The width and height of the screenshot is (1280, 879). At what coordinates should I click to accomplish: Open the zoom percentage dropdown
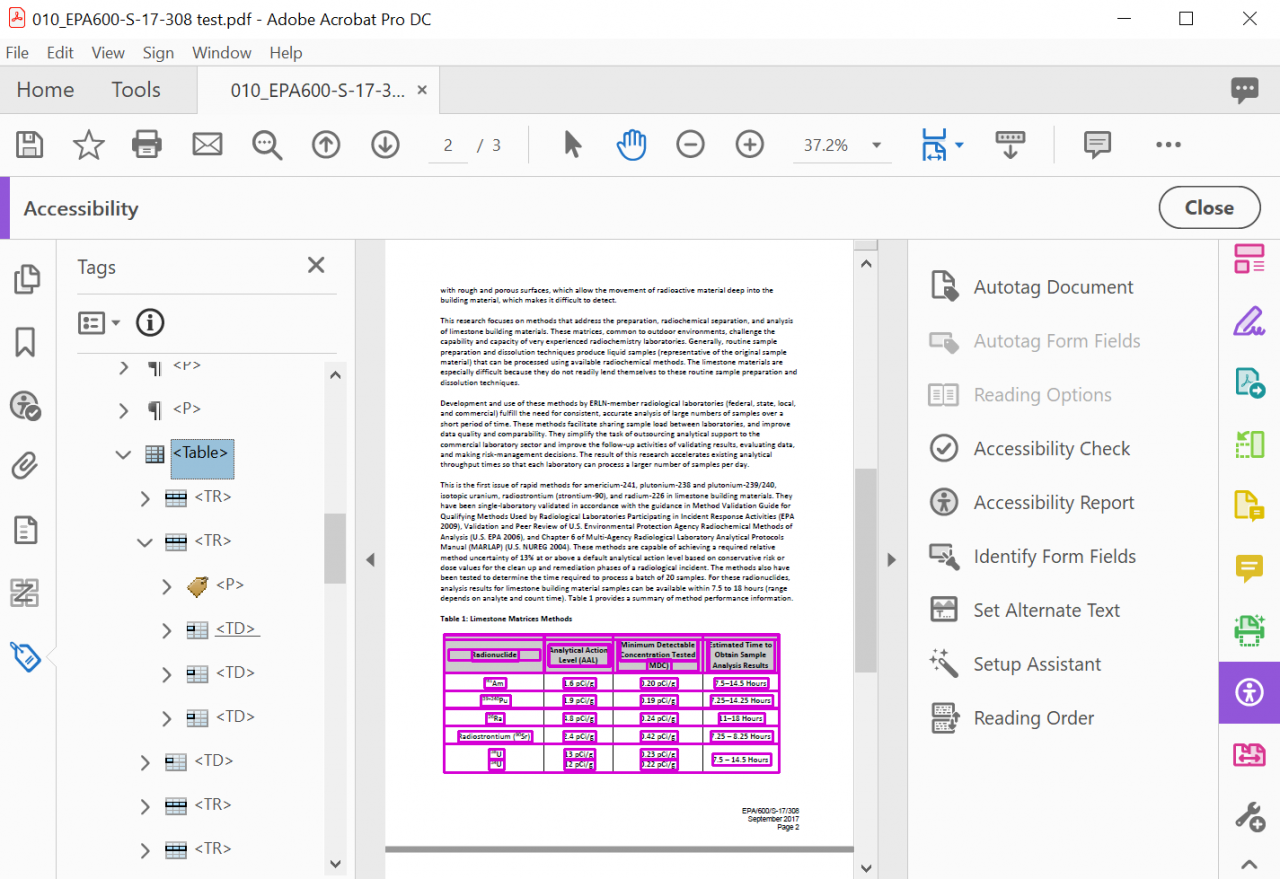click(x=875, y=144)
